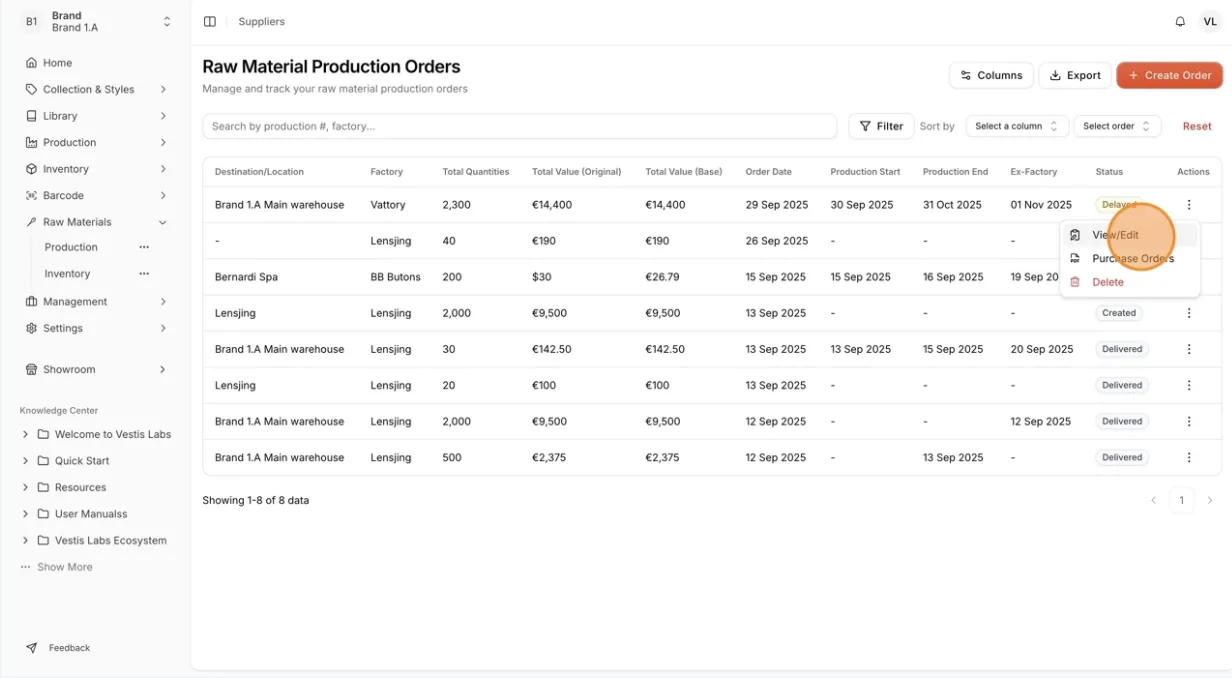
Task: Click the Library icon in sidebar
Action: point(31,116)
